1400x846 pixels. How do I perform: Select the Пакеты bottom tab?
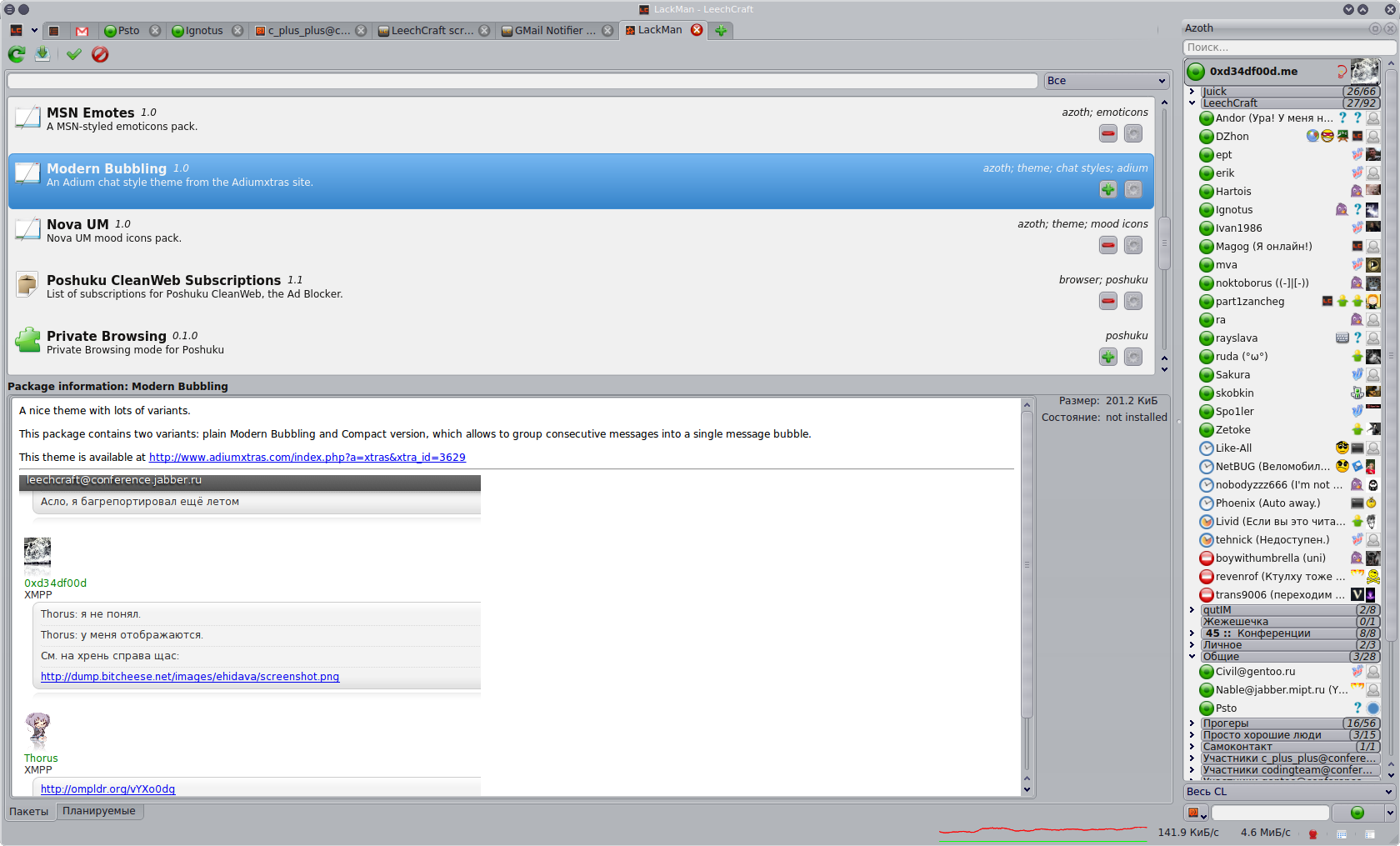(x=29, y=812)
